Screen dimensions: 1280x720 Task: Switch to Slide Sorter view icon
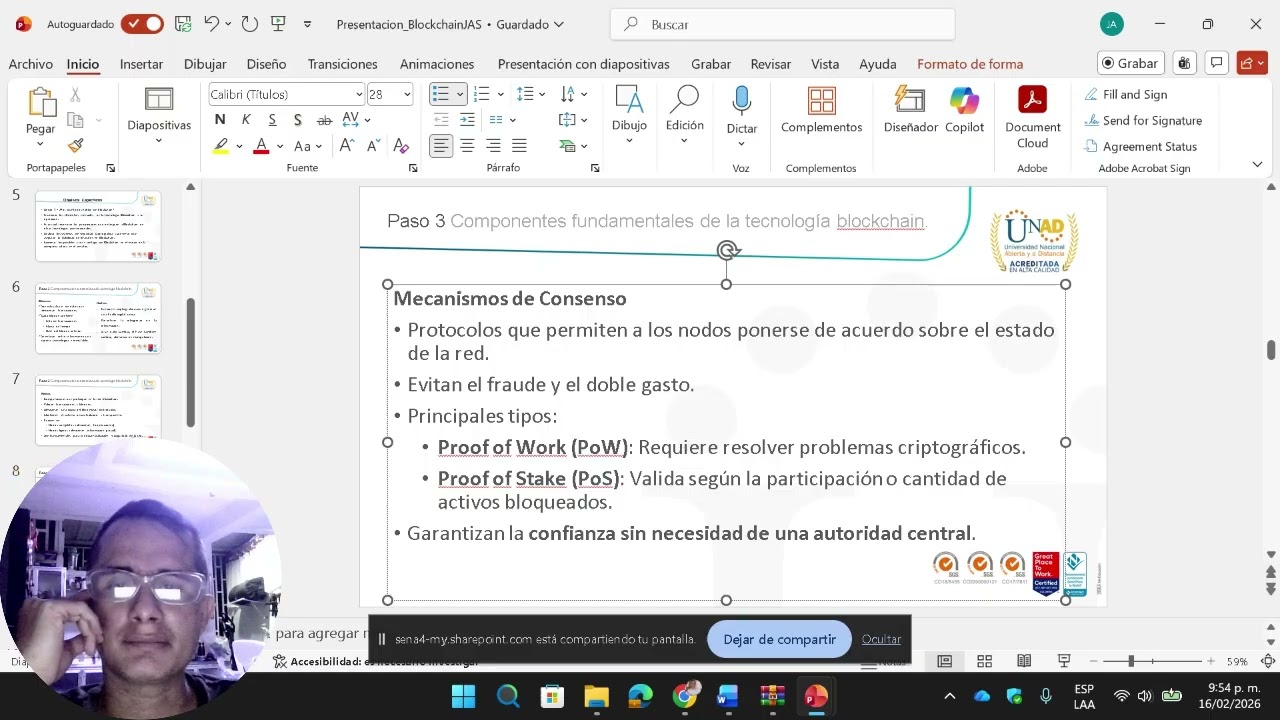[x=984, y=661]
